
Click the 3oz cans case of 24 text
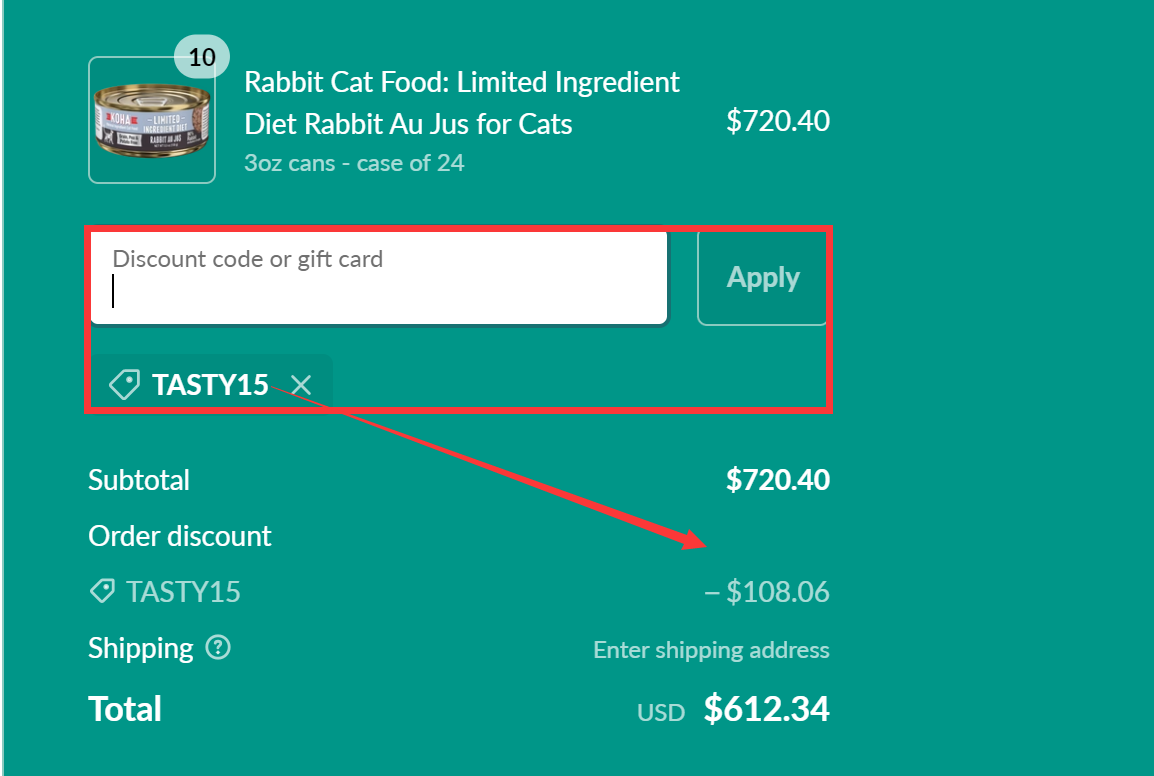click(355, 162)
